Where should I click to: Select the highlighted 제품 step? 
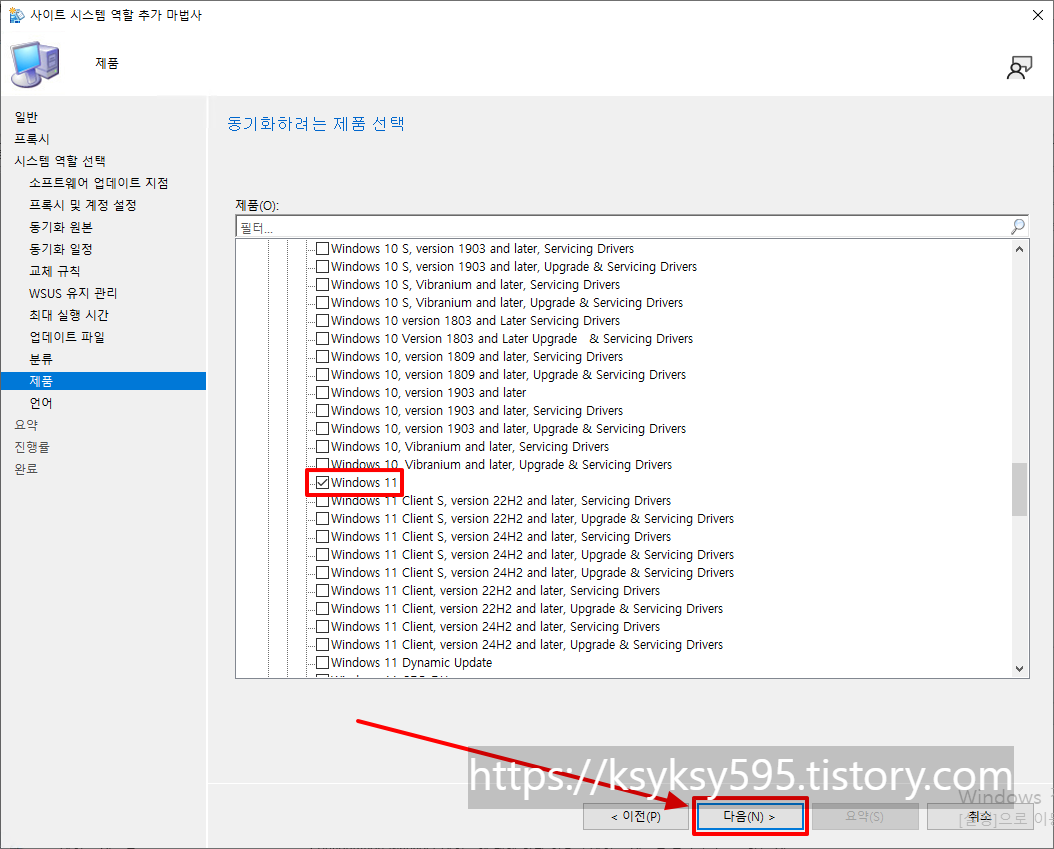104,381
